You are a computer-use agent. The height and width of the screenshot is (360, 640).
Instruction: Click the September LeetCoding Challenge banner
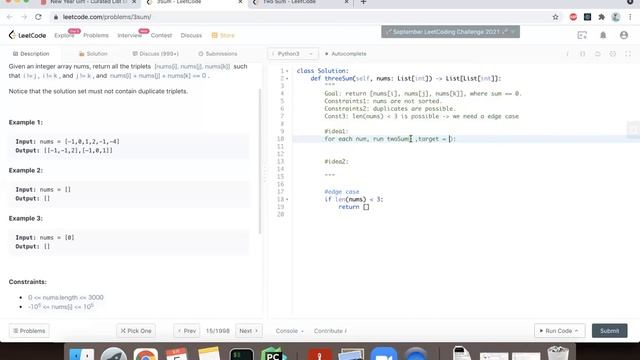(450, 32)
